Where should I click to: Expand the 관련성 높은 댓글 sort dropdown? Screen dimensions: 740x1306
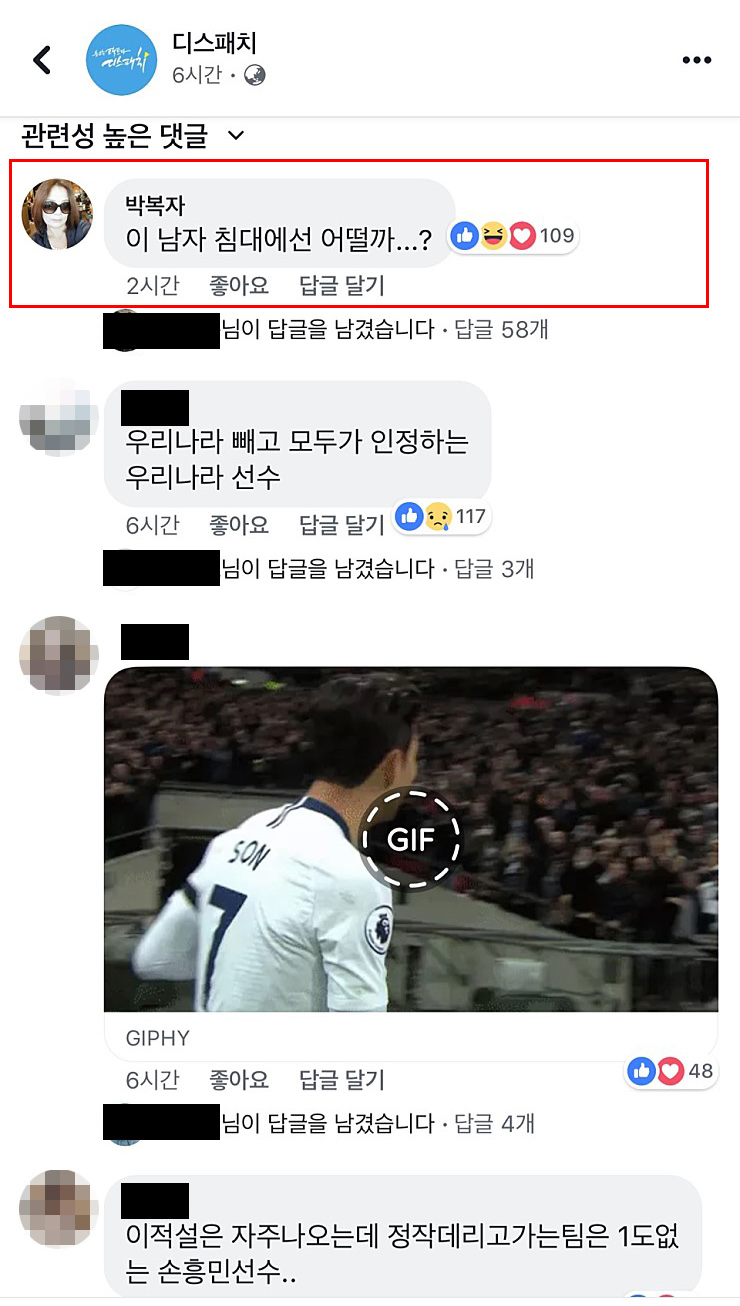click(133, 134)
